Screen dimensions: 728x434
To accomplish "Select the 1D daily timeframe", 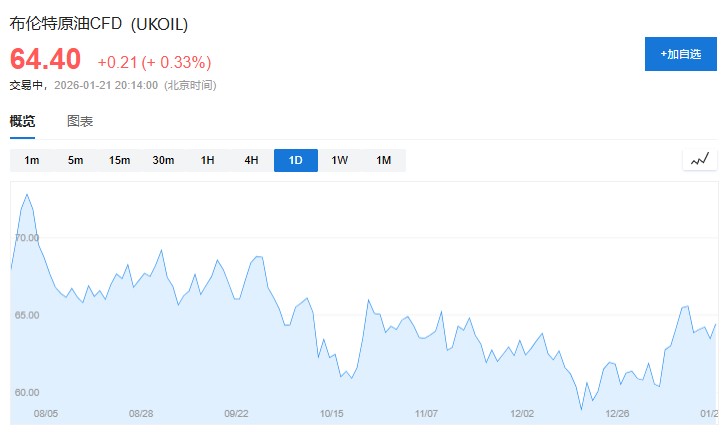I will click(x=295, y=160).
